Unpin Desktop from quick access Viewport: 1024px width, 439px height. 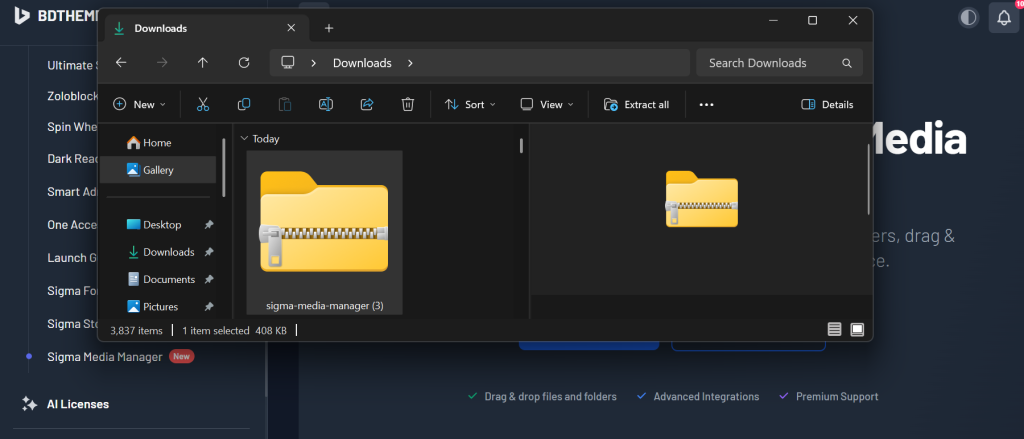pyautogui.click(x=208, y=225)
